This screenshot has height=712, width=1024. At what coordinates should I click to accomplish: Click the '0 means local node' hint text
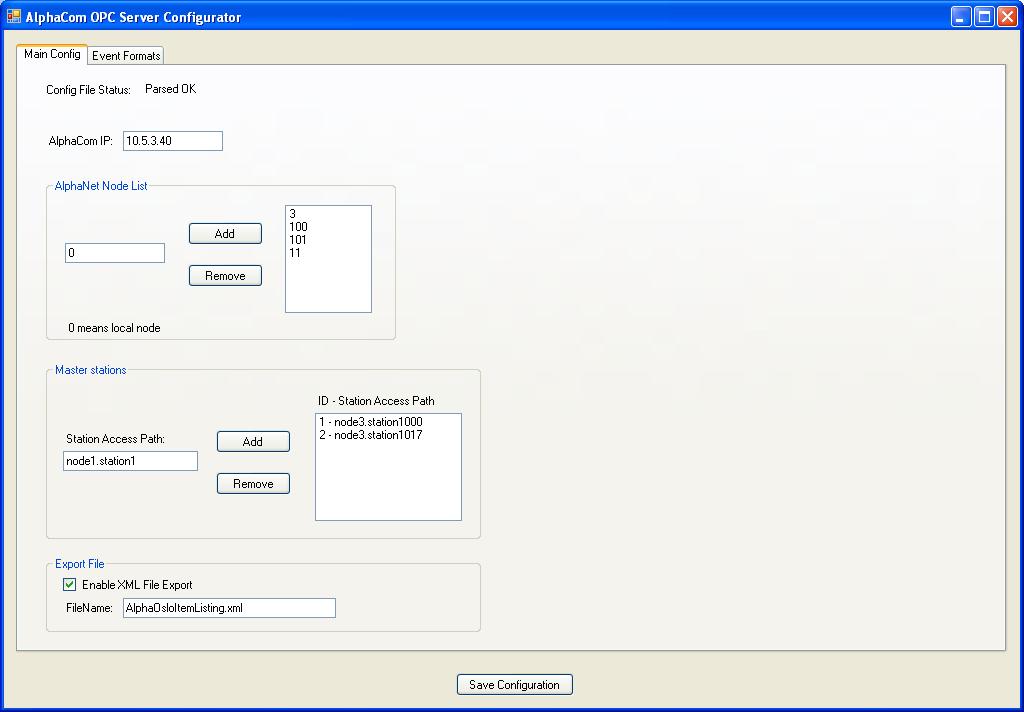click(114, 328)
